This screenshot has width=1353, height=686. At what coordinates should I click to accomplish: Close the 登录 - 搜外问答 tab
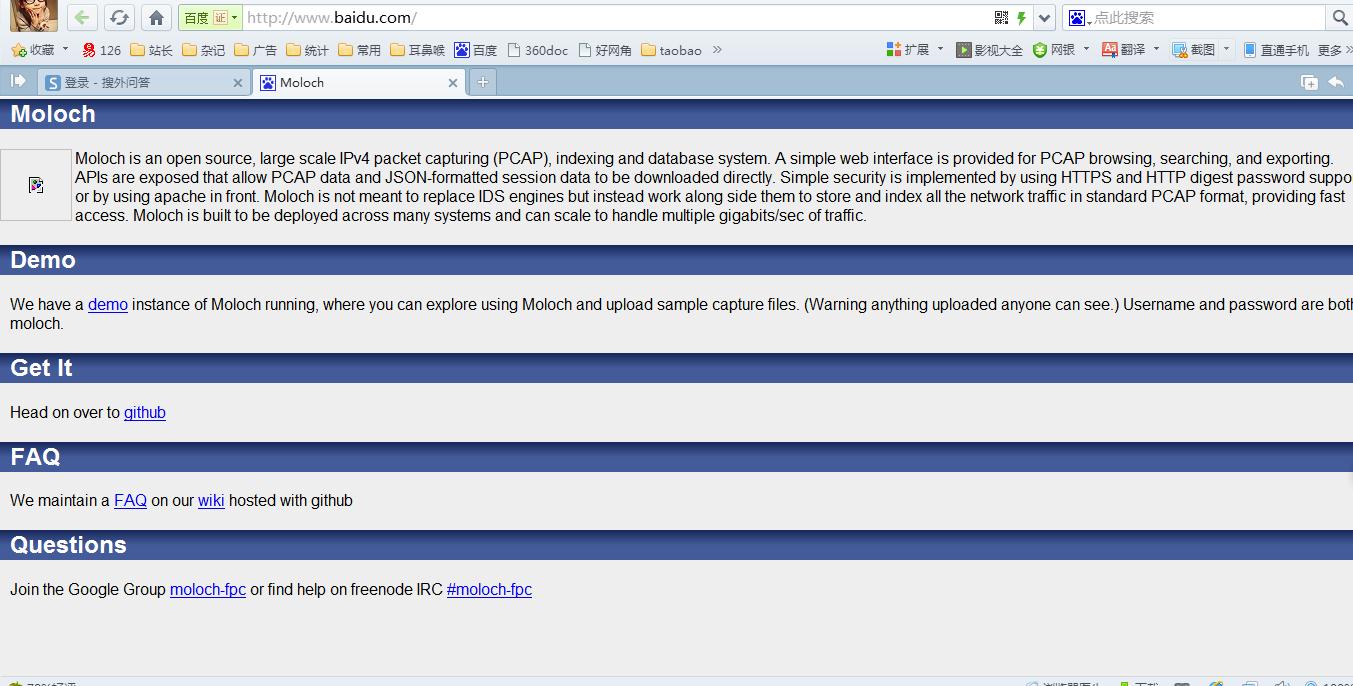(238, 83)
